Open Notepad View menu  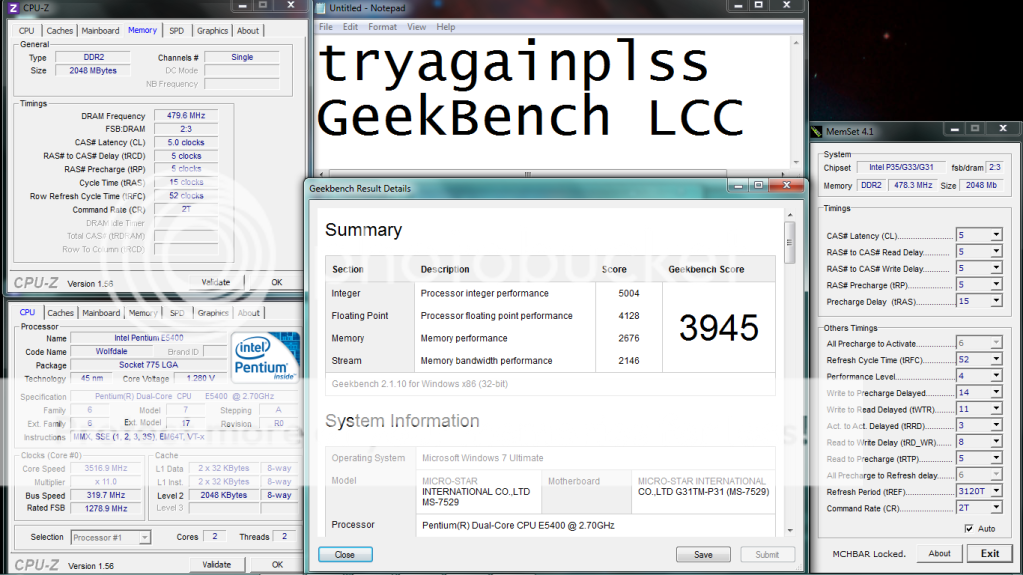point(416,27)
